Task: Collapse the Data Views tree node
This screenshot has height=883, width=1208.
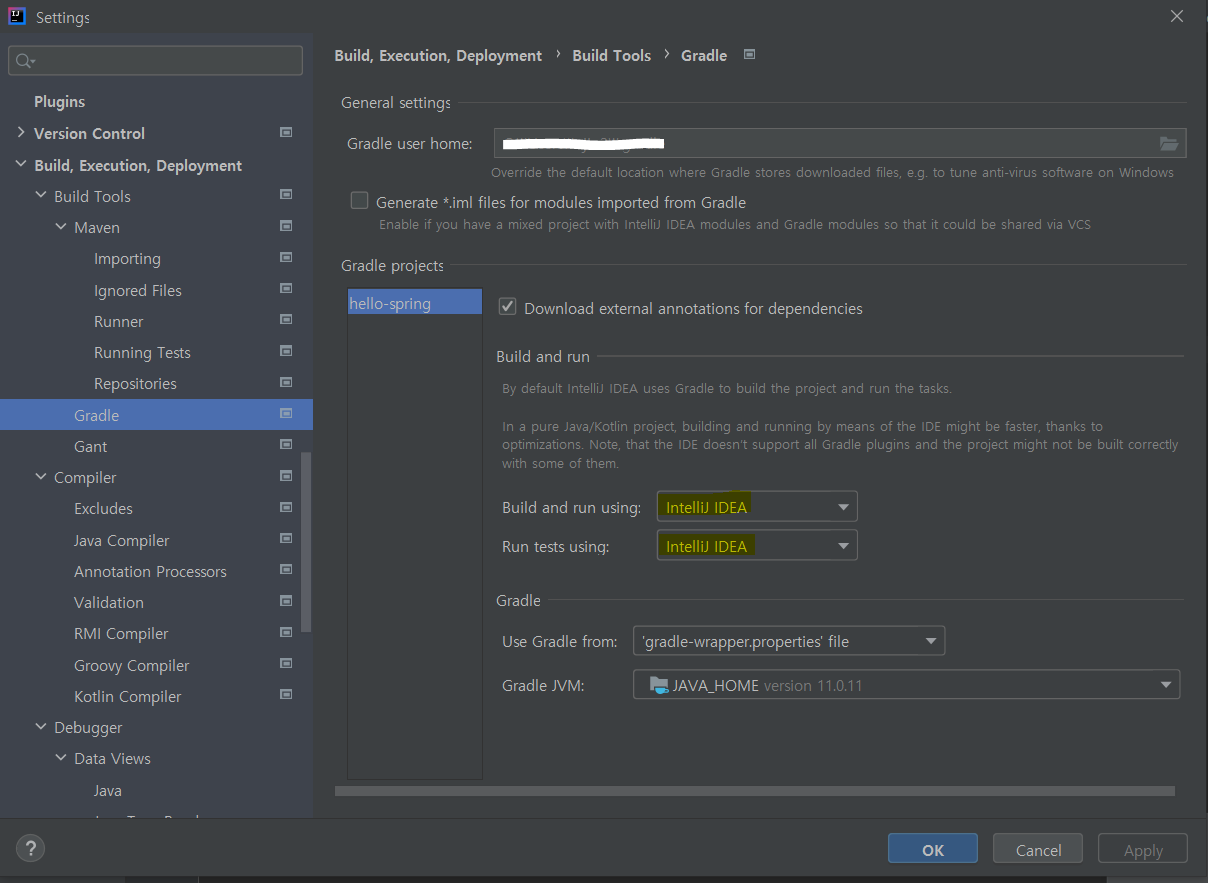Action: (61, 758)
